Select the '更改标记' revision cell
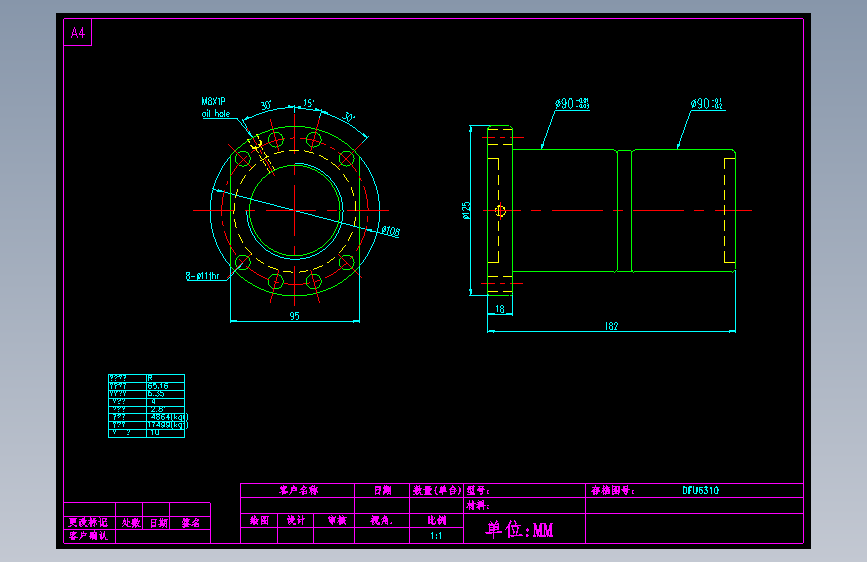This screenshot has height=562, width=867. [88, 523]
